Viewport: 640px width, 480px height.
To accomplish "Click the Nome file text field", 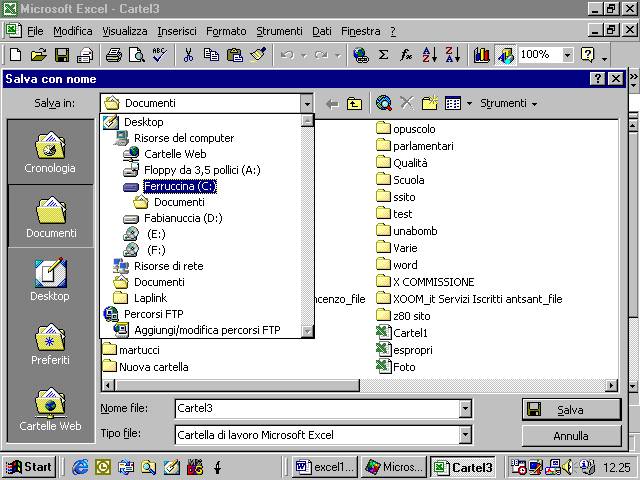I will tap(317, 409).
